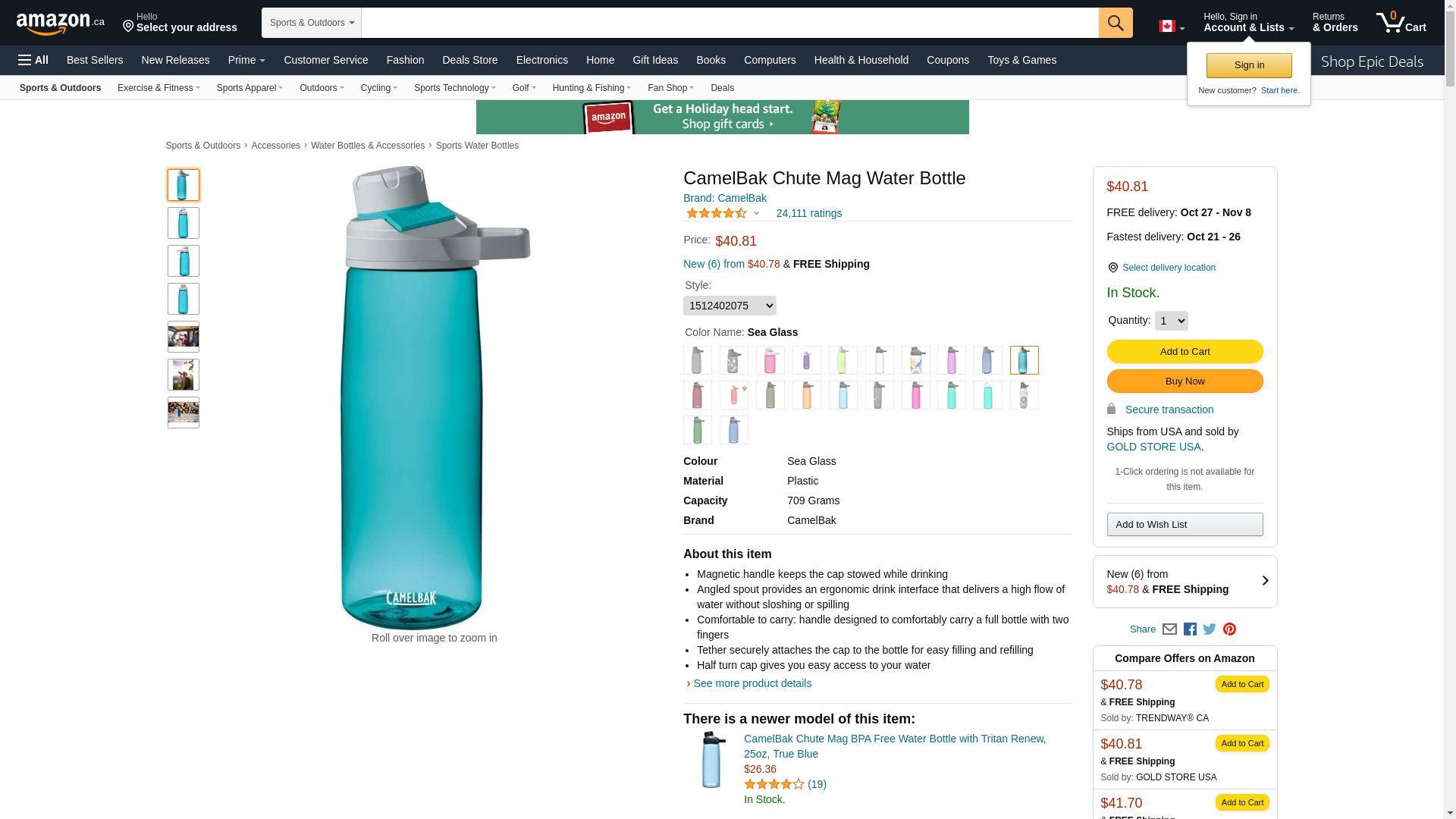The image size is (1456, 819).
Task: Open the shopping cart icon
Action: coord(1401,23)
